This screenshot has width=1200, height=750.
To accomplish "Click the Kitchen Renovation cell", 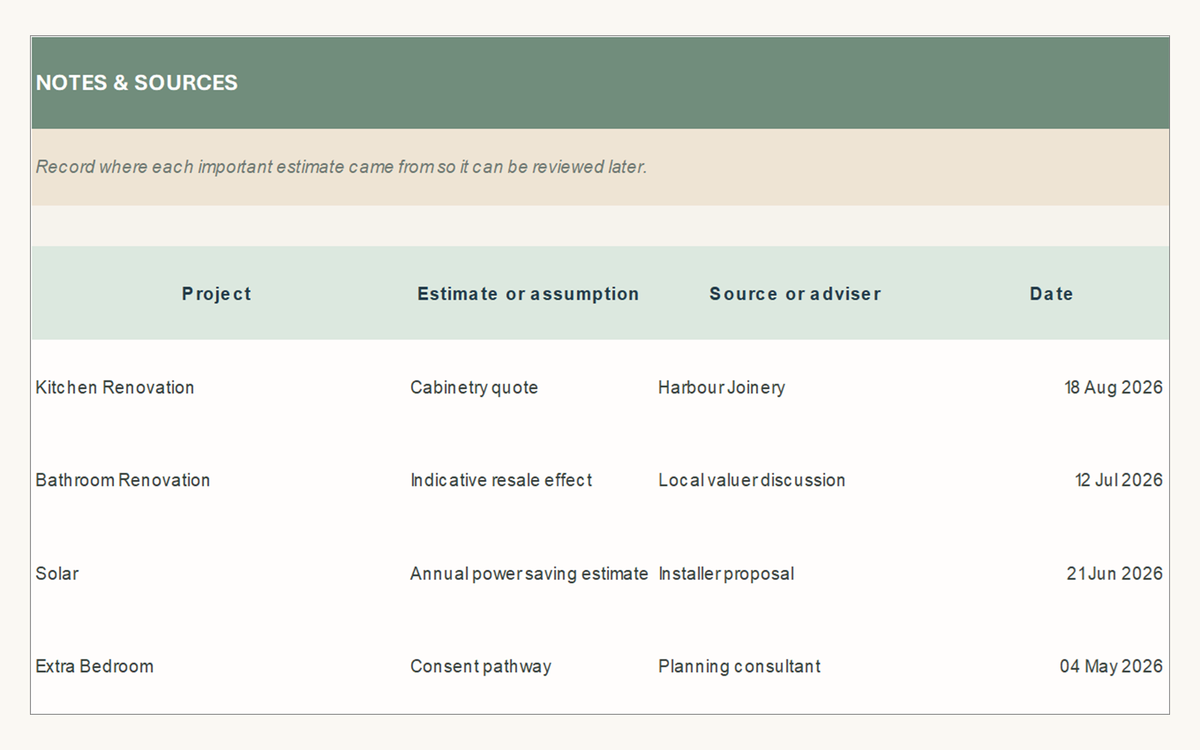I will (x=115, y=387).
